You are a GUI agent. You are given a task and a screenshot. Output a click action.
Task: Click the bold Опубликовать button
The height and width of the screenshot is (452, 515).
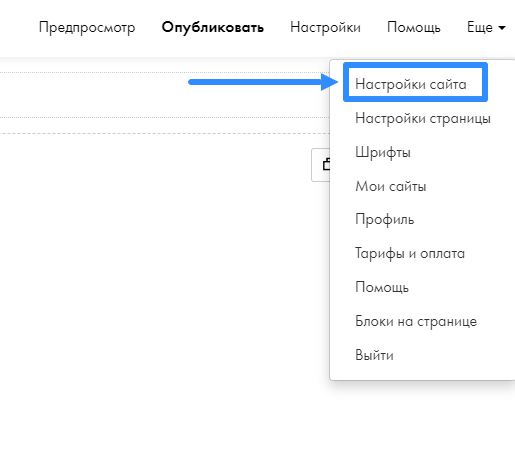[213, 28]
